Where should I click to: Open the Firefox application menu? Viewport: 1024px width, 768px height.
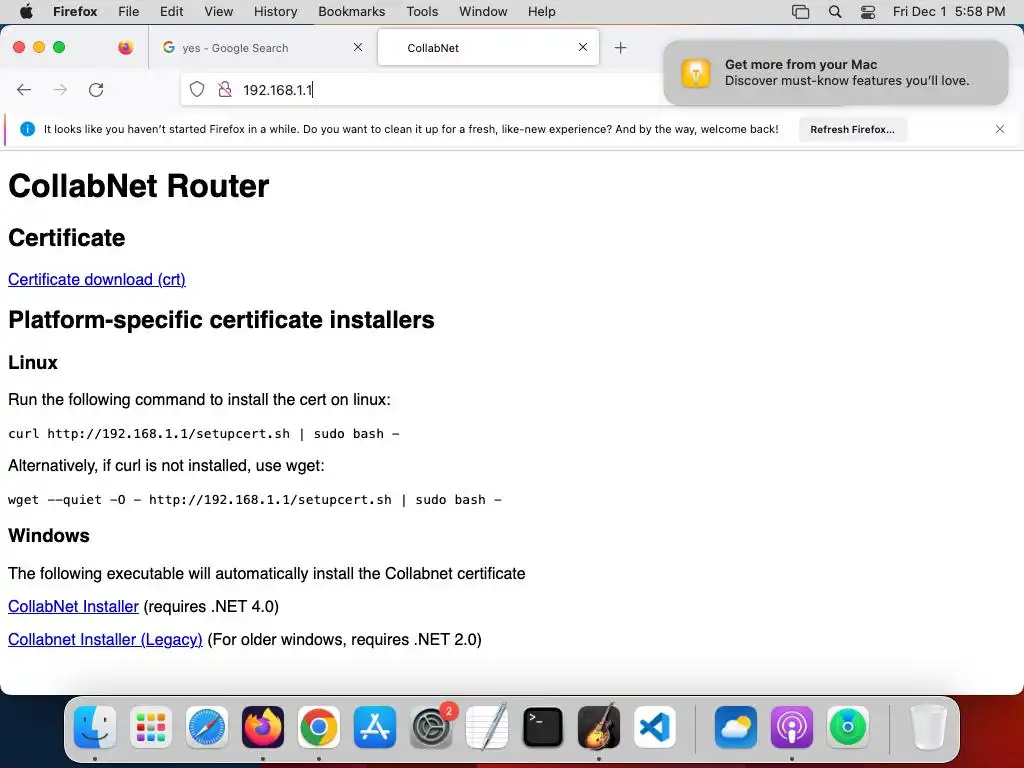tap(75, 11)
